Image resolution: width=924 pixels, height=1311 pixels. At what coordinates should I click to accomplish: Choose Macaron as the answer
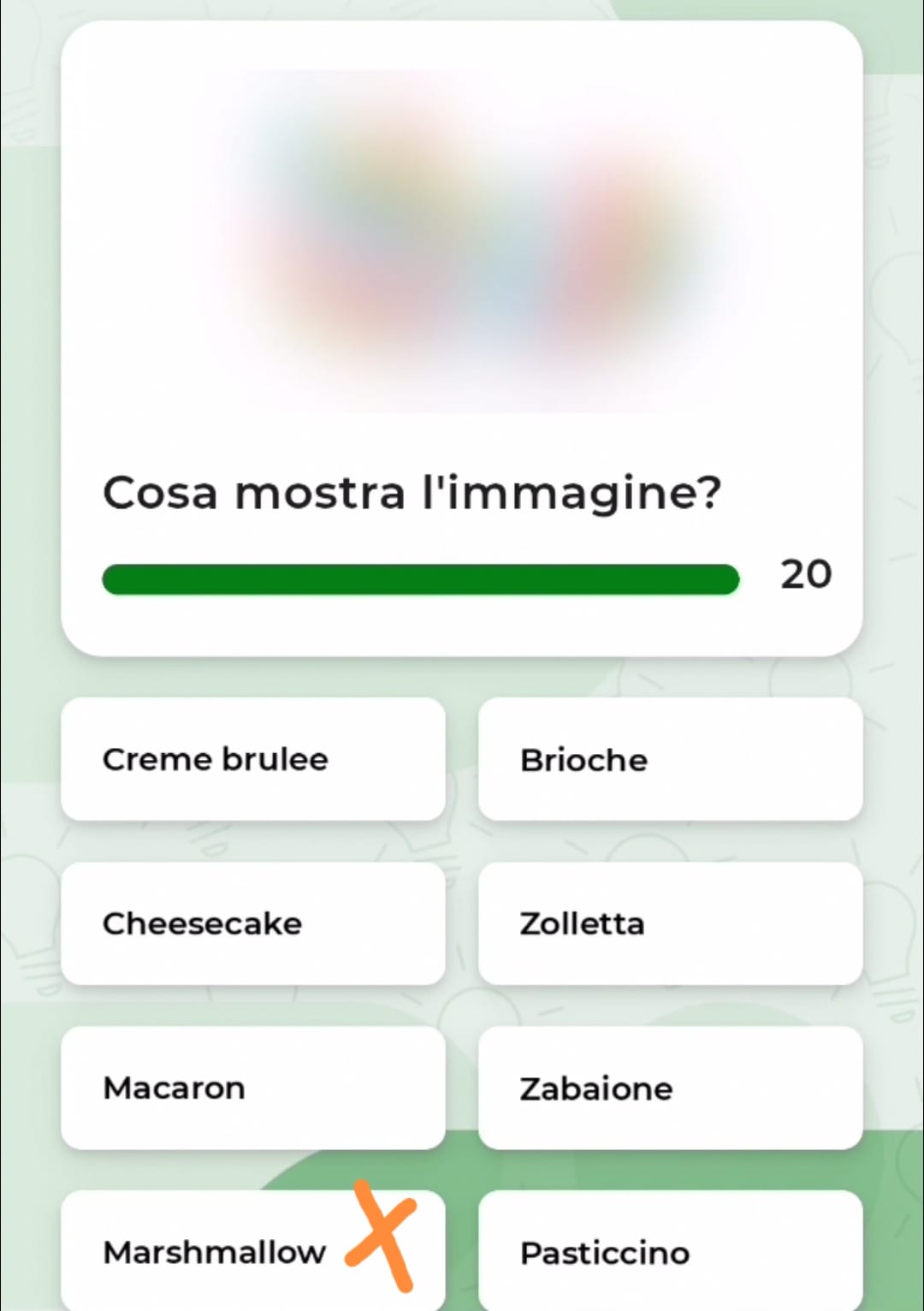253,1088
